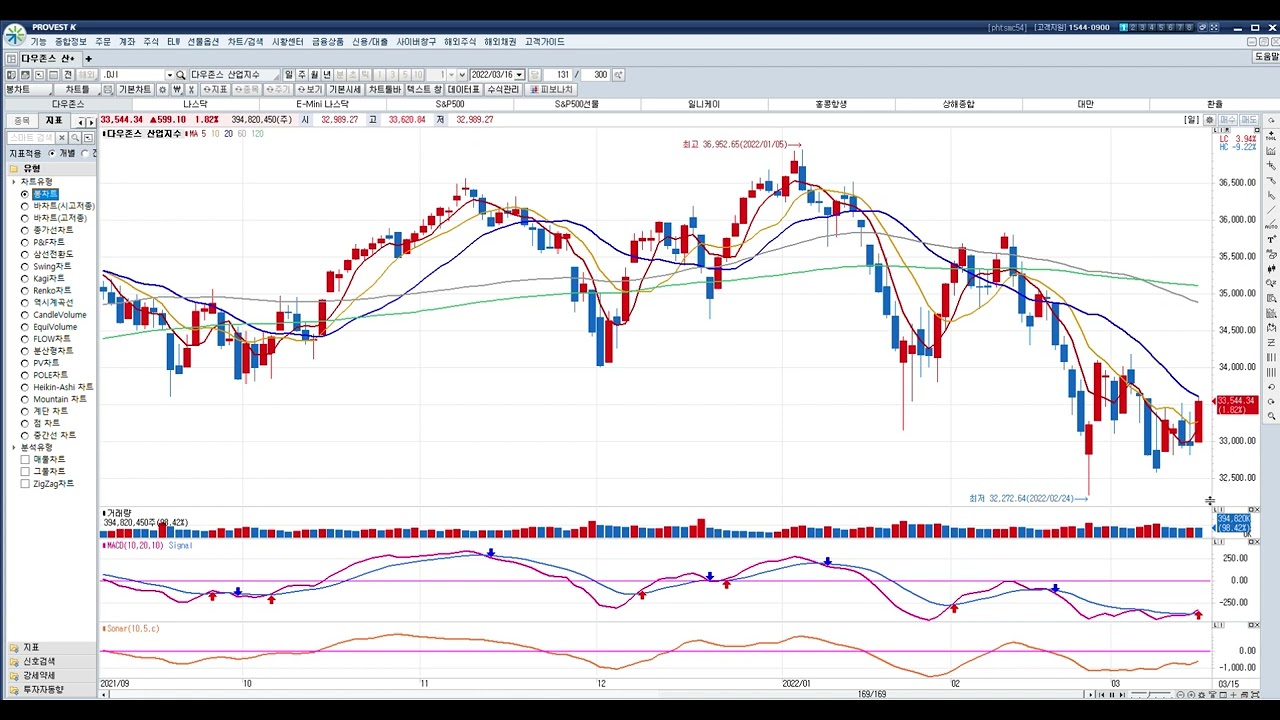
Task: Click the 수식관리 button
Action: click(503, 89)
